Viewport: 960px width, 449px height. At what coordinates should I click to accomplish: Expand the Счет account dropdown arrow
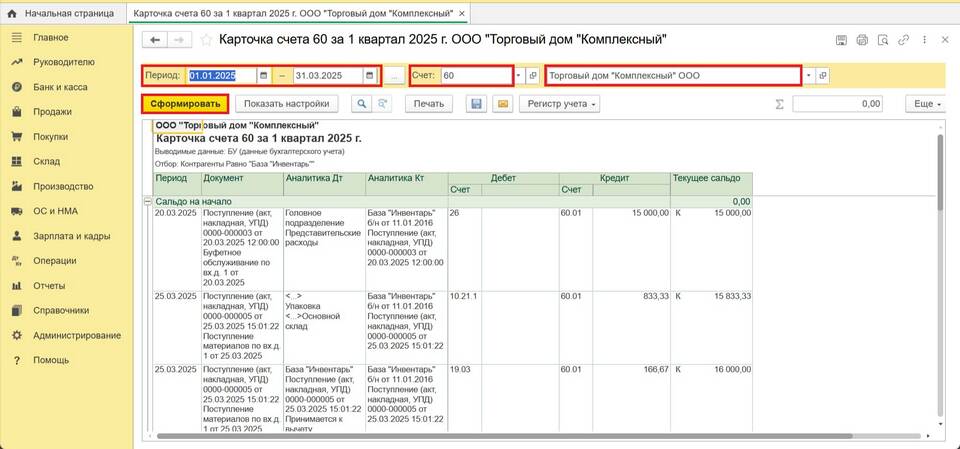(518, 76)
